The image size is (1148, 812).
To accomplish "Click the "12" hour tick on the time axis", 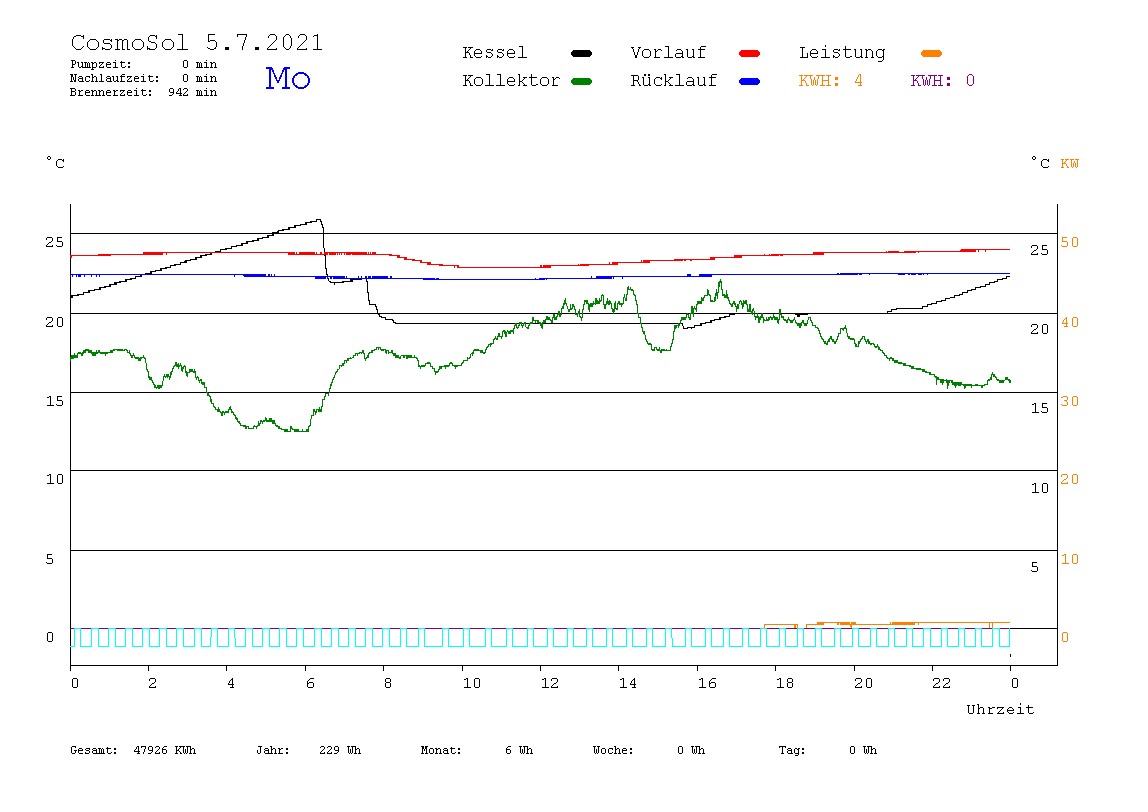I will pos(550,683).
